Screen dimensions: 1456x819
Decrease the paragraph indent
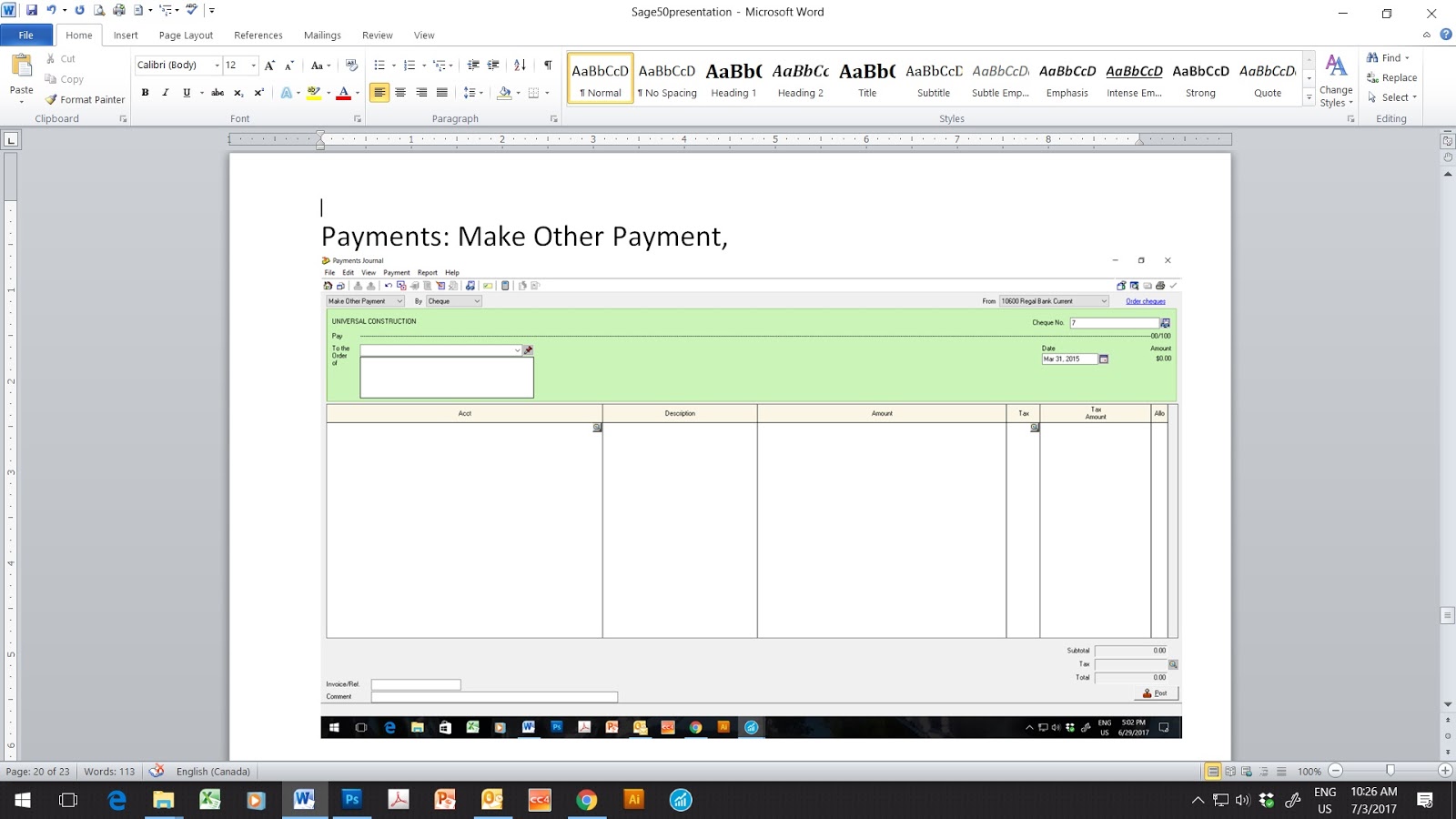473,66
